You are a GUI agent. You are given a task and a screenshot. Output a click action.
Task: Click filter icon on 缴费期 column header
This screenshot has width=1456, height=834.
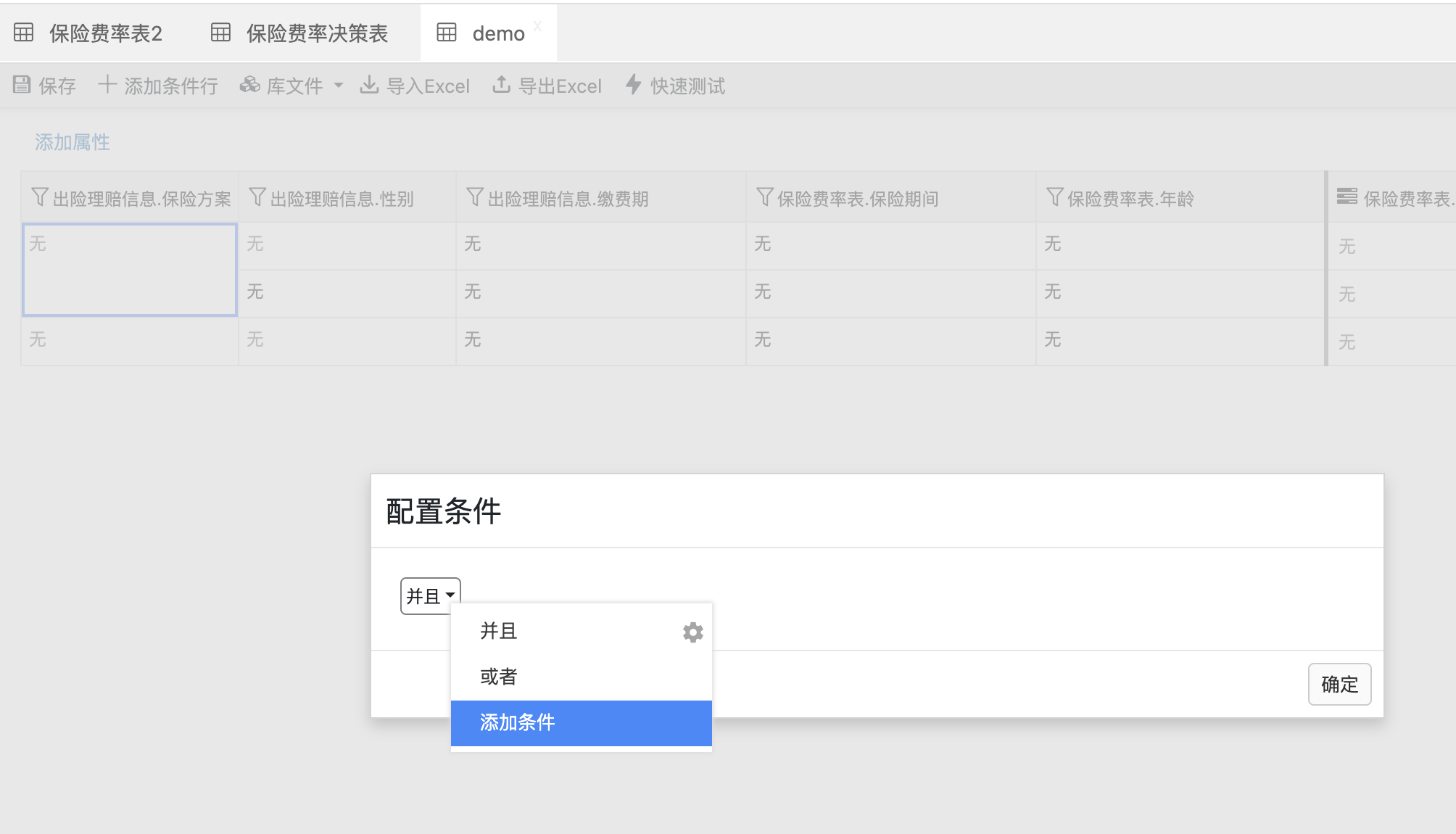474,197
